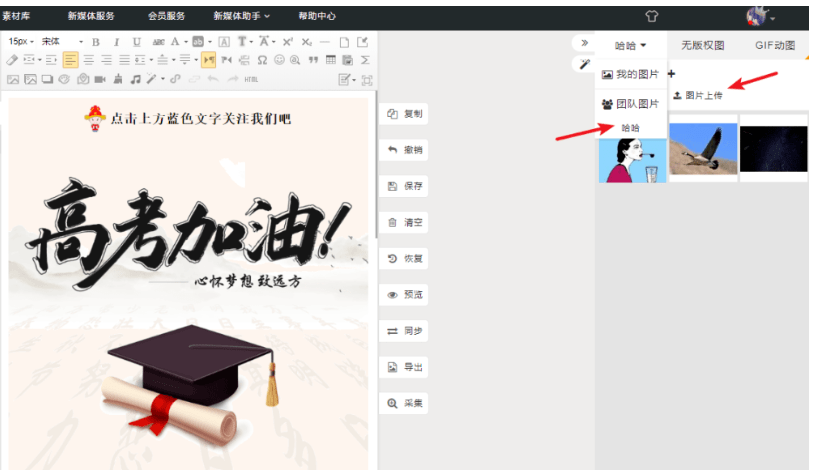Image resolution: width=813 pixels, height=471 pixels.
Task: Open the 会员服务 menu
Action: (166, 16)
